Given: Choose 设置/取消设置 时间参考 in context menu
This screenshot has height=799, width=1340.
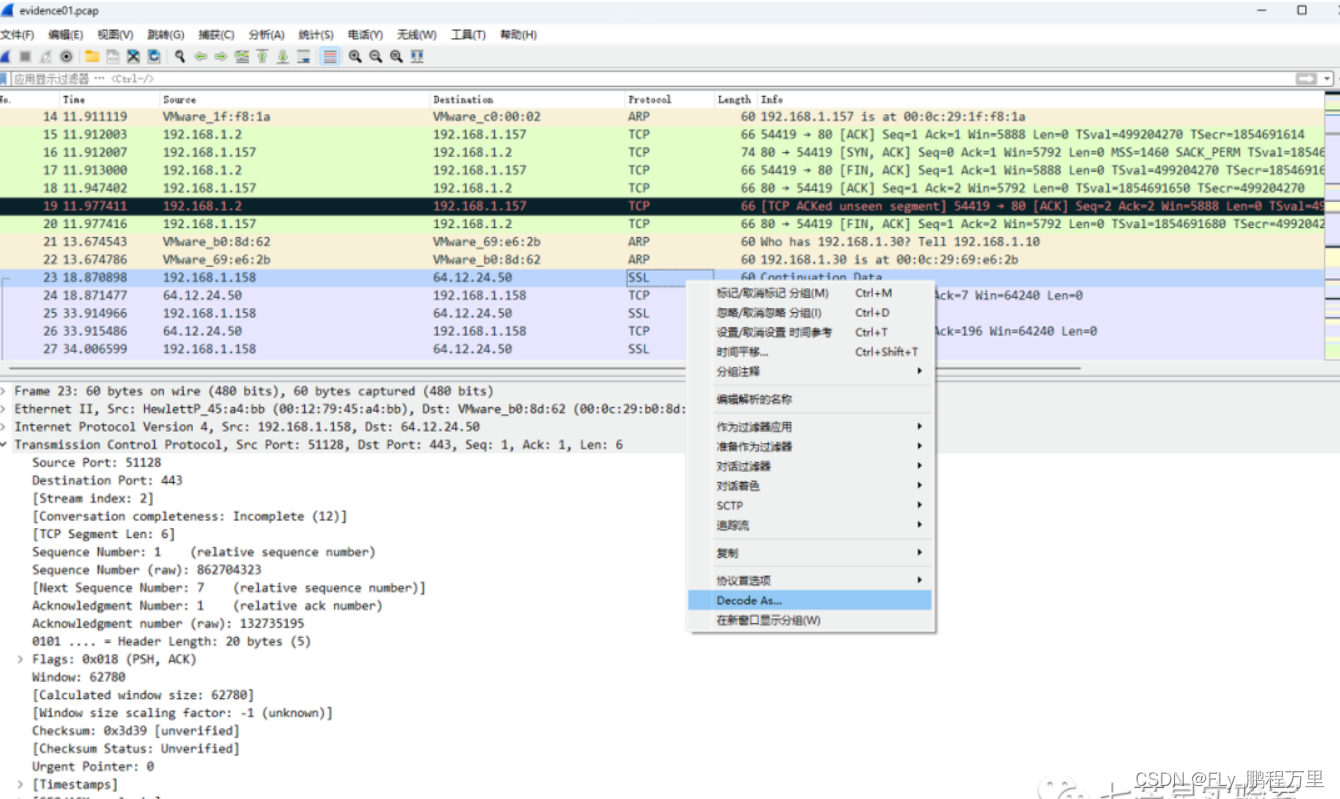Looking at the screenshot, I should click(x=810, y=332).
